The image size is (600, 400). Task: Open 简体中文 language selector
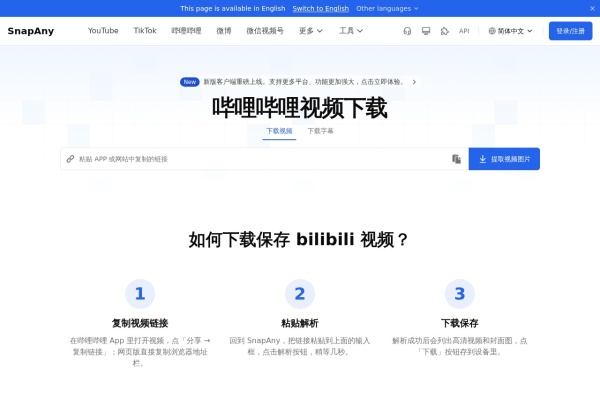[510, 31]
